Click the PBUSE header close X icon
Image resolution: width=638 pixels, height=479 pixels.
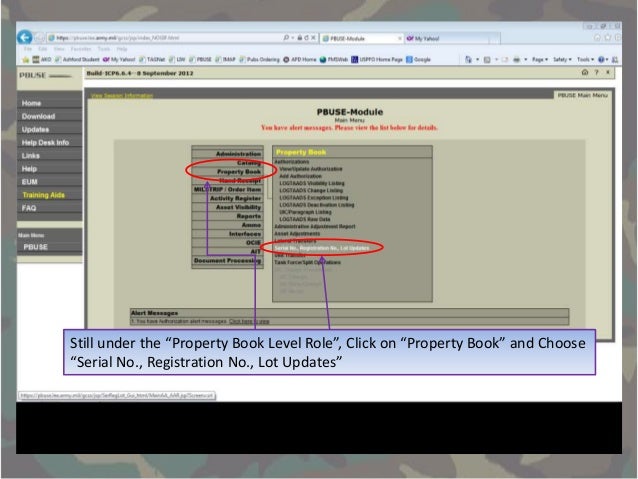[x=608, y=72]
